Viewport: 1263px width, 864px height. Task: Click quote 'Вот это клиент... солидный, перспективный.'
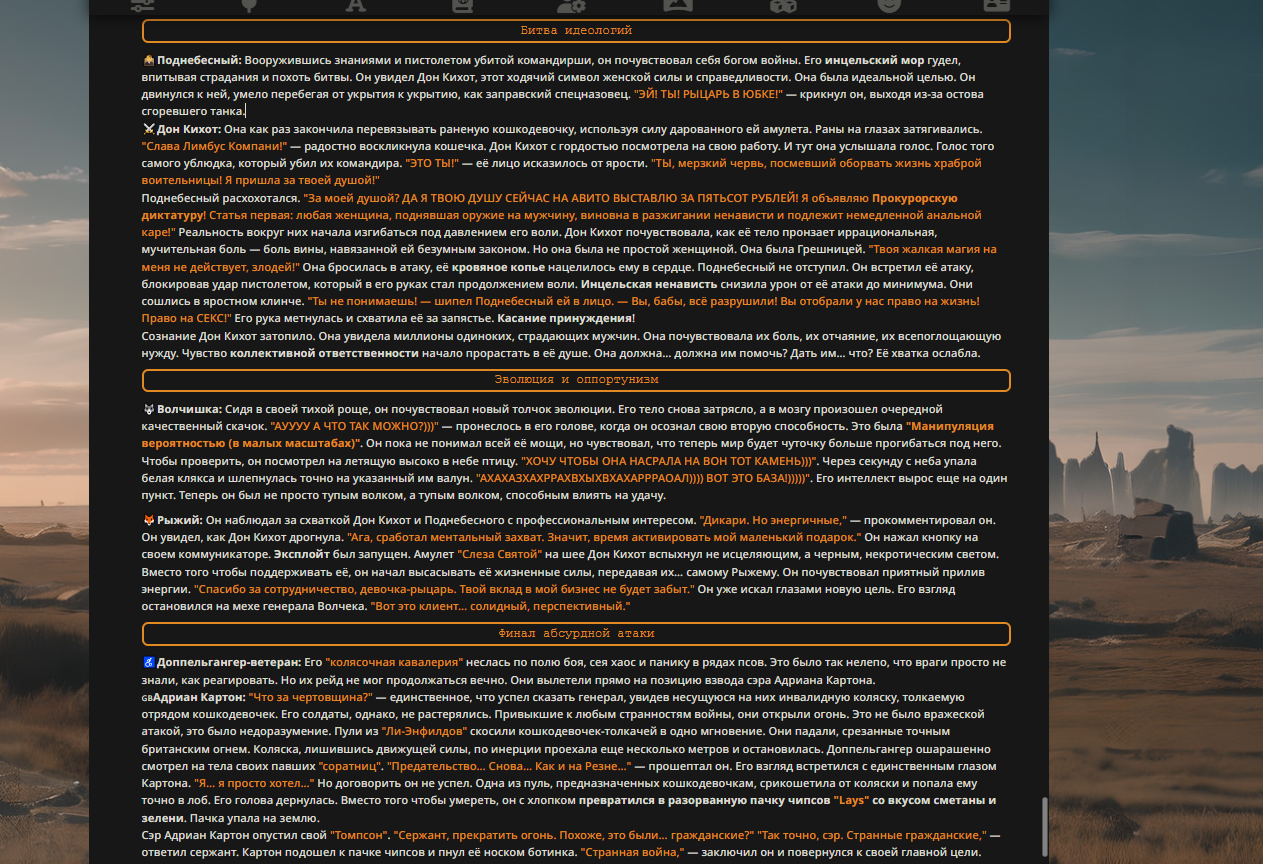[x=500, y=606]
